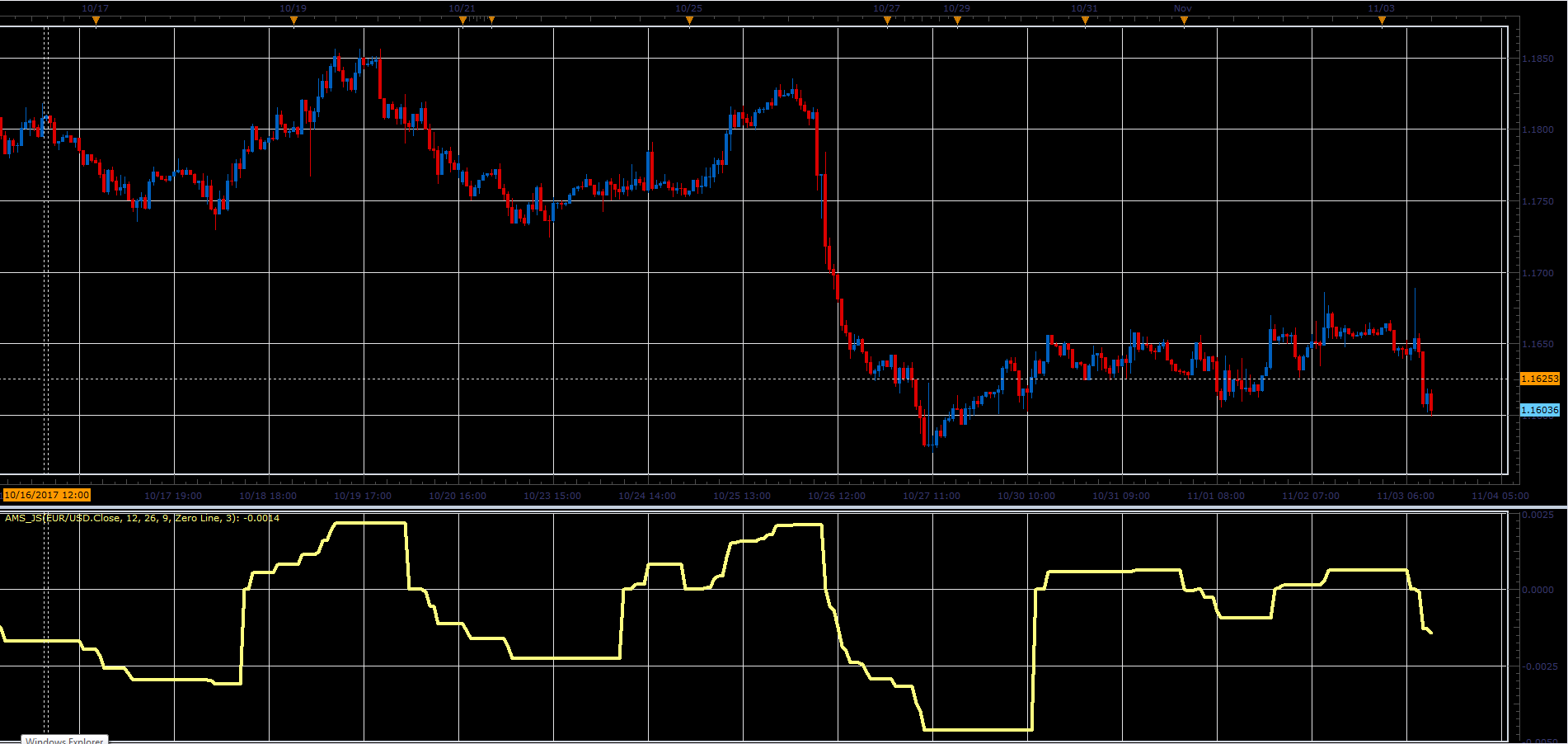The image size is (1568, 744).
Task: Click the 10/31 09:00 time axis label
Action: (x=1121, y=496)
